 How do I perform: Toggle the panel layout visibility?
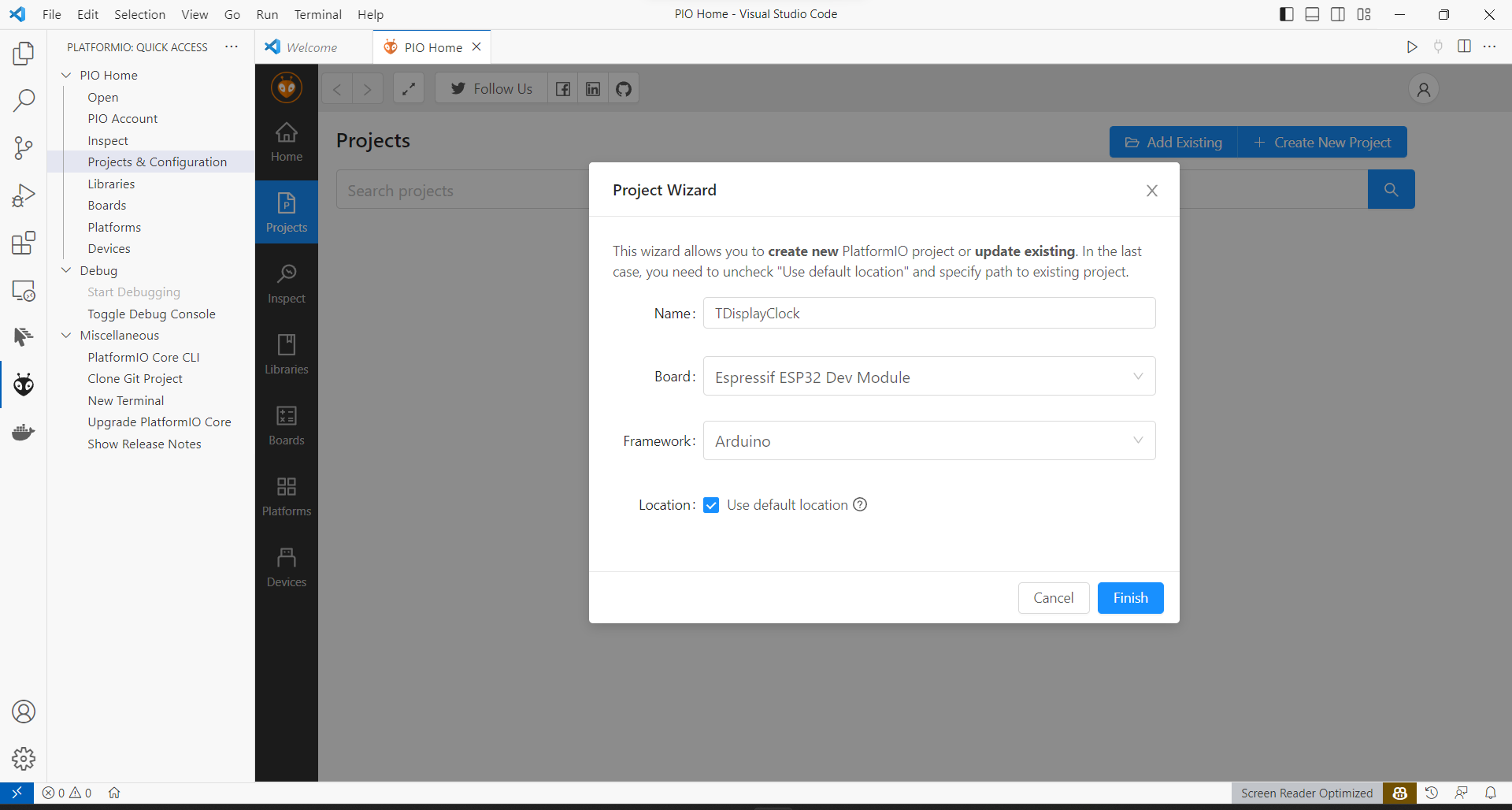point(1312,13)
